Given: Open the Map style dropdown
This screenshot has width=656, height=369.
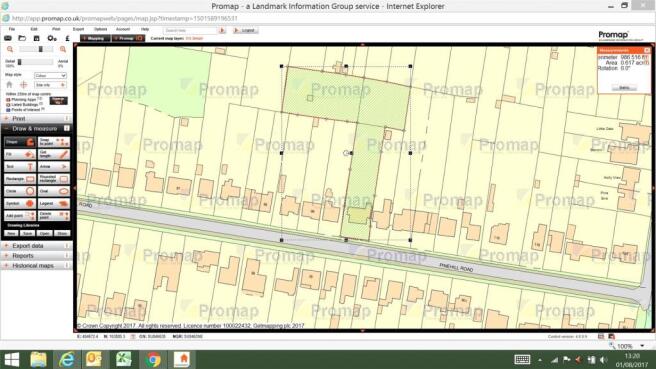Looking at the screenshot, I should pyautogui.click(x=50, y=76).
